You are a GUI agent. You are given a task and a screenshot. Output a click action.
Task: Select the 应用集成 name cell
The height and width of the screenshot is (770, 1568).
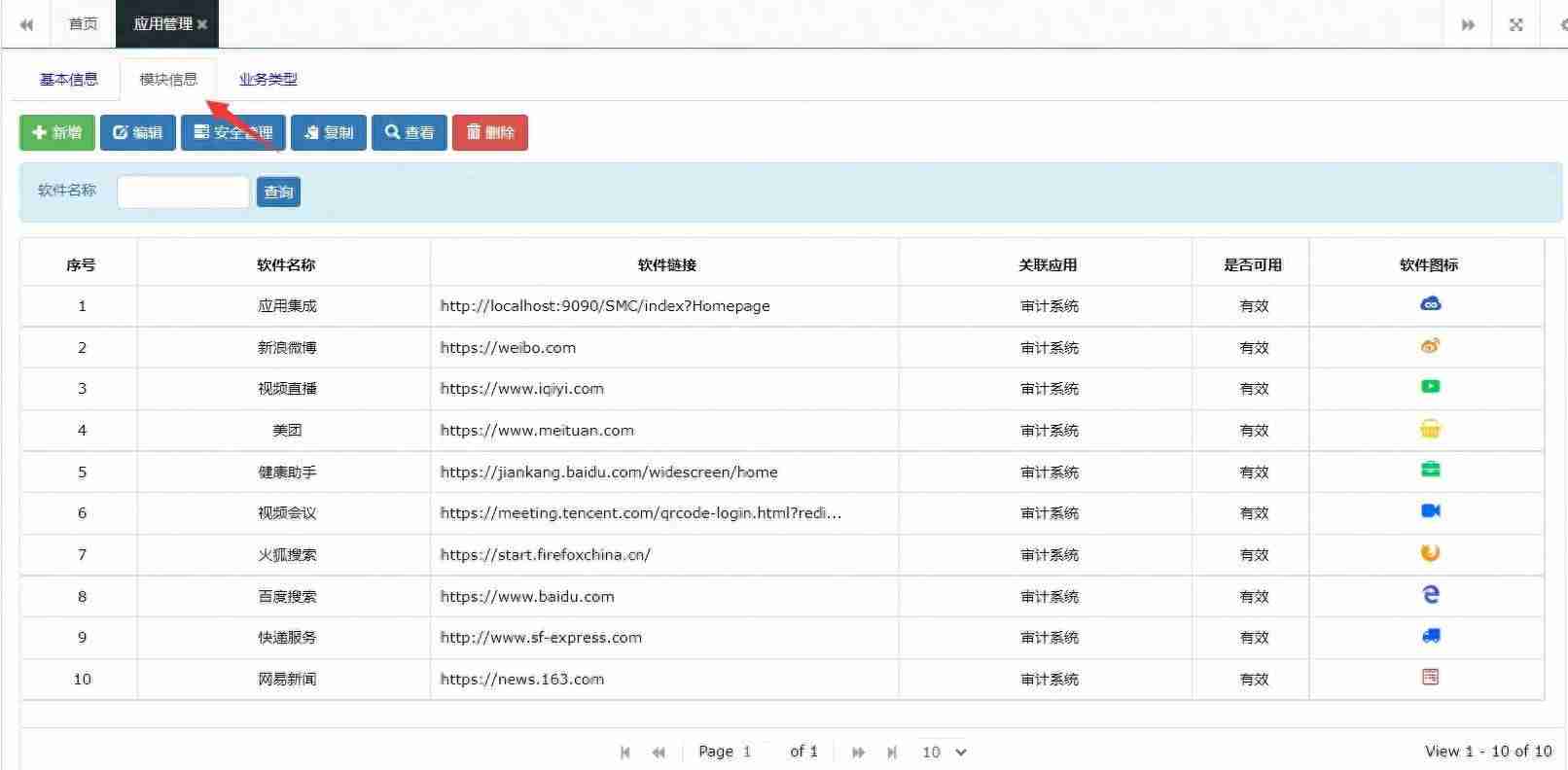coord(286,305)
